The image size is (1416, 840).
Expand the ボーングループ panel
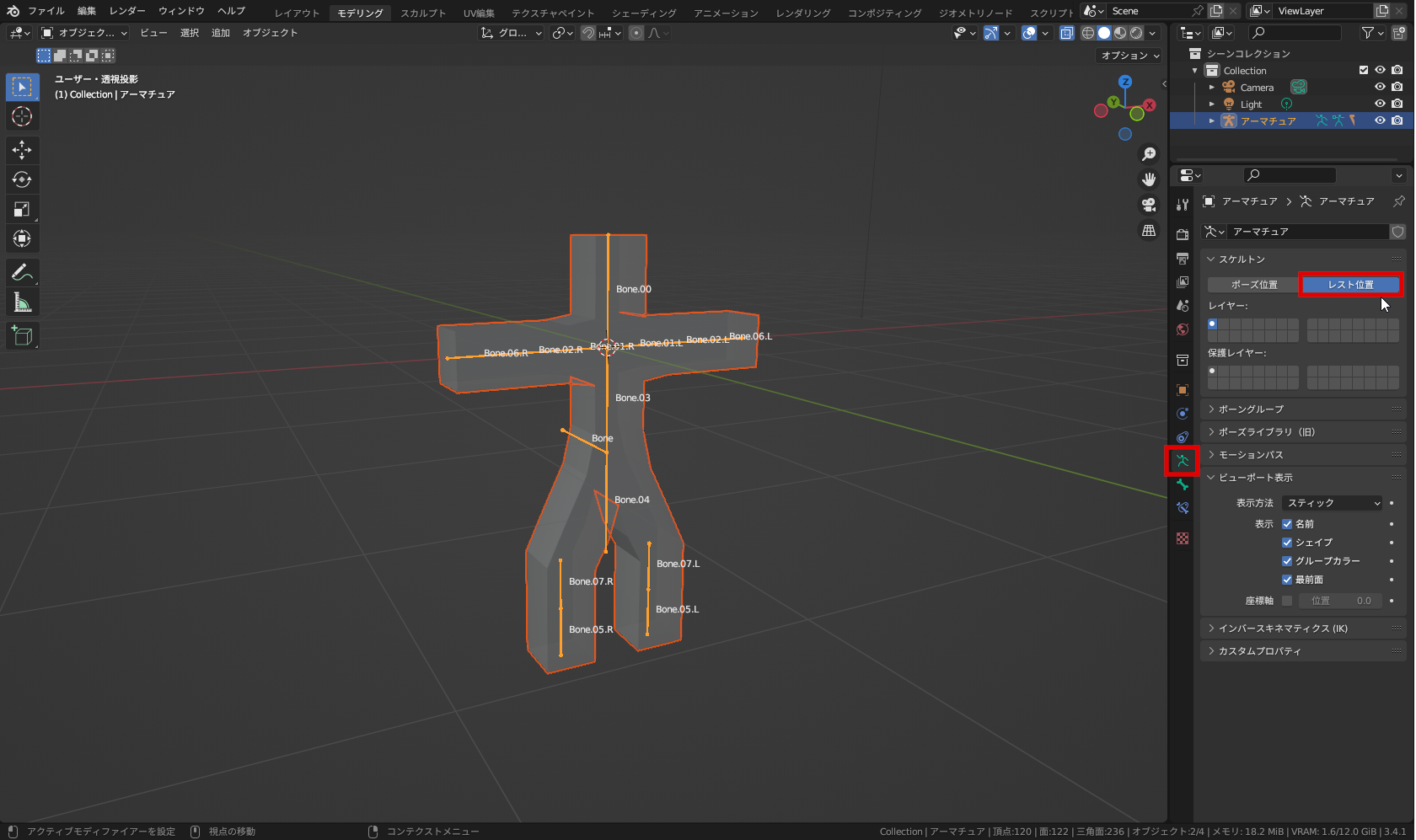pos(1251,409)
